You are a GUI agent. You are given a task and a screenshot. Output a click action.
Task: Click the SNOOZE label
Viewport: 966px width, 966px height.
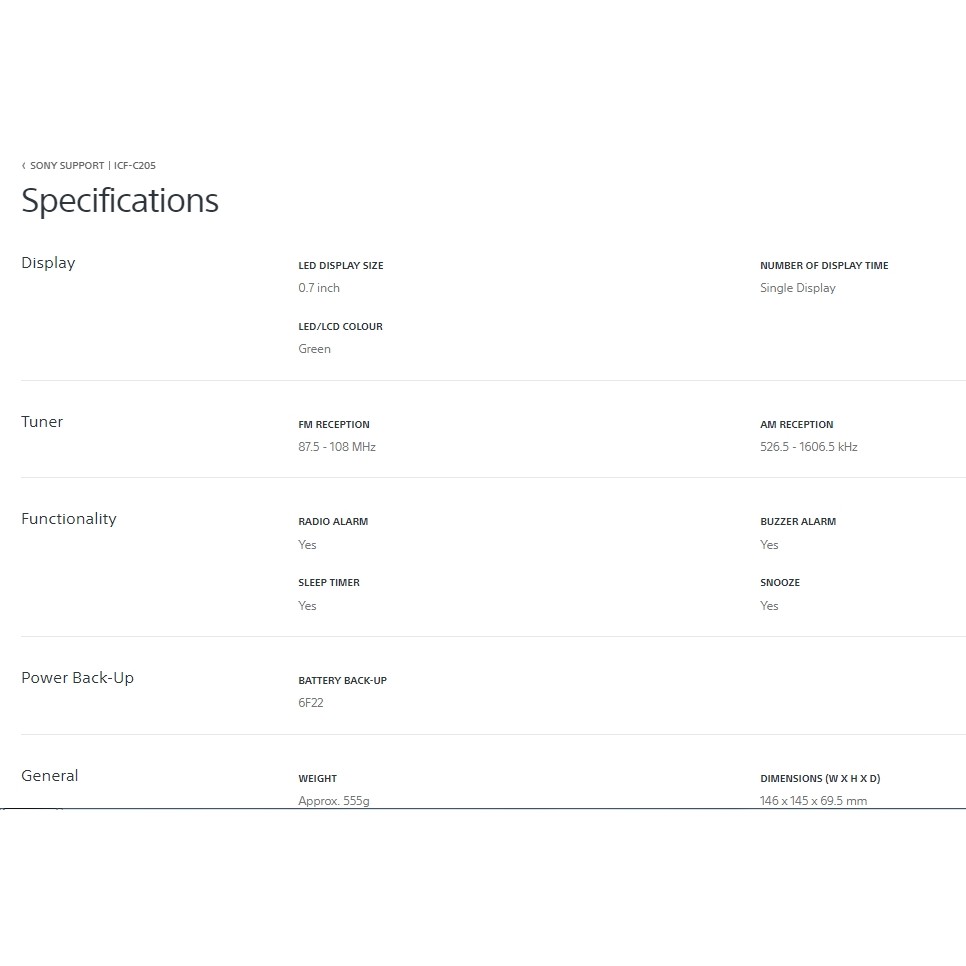point(780,583)
